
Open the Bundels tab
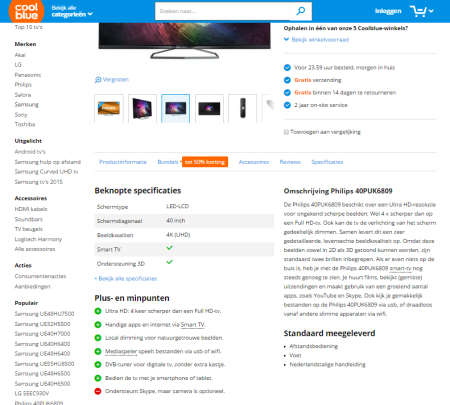[x=168, y=162]
